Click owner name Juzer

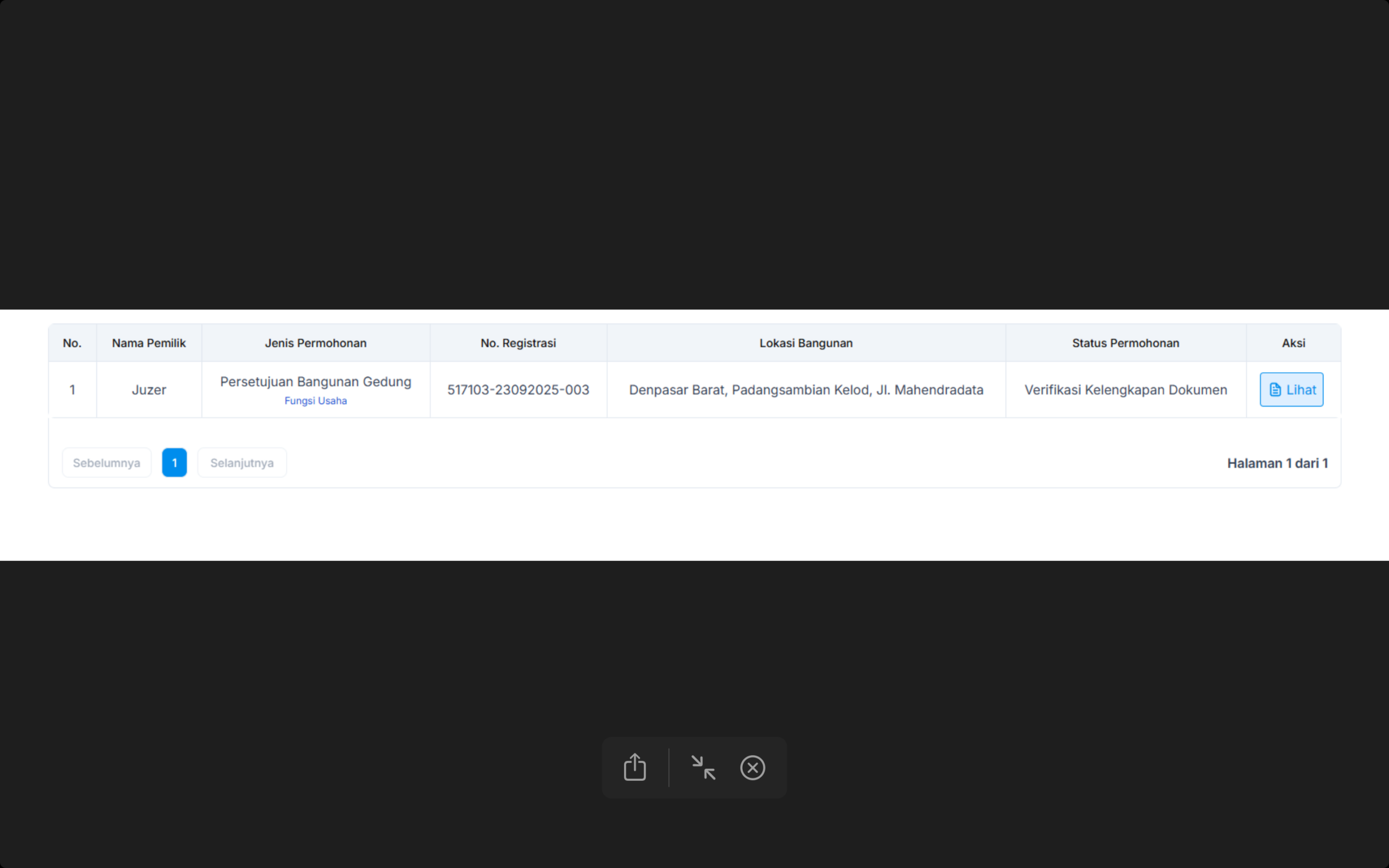pyautogui.click(x=149, y=390)
